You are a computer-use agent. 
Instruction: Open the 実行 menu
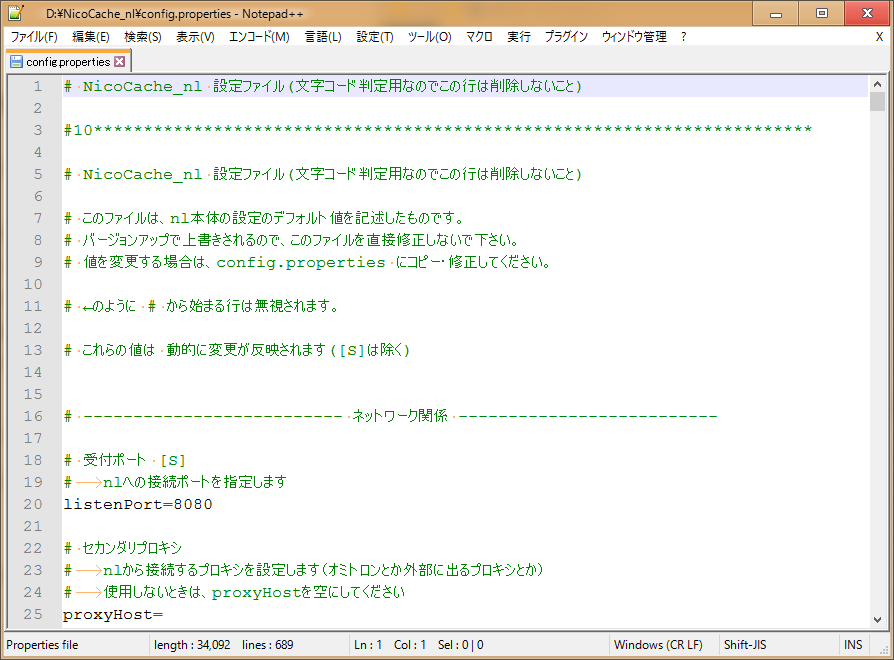519,37
